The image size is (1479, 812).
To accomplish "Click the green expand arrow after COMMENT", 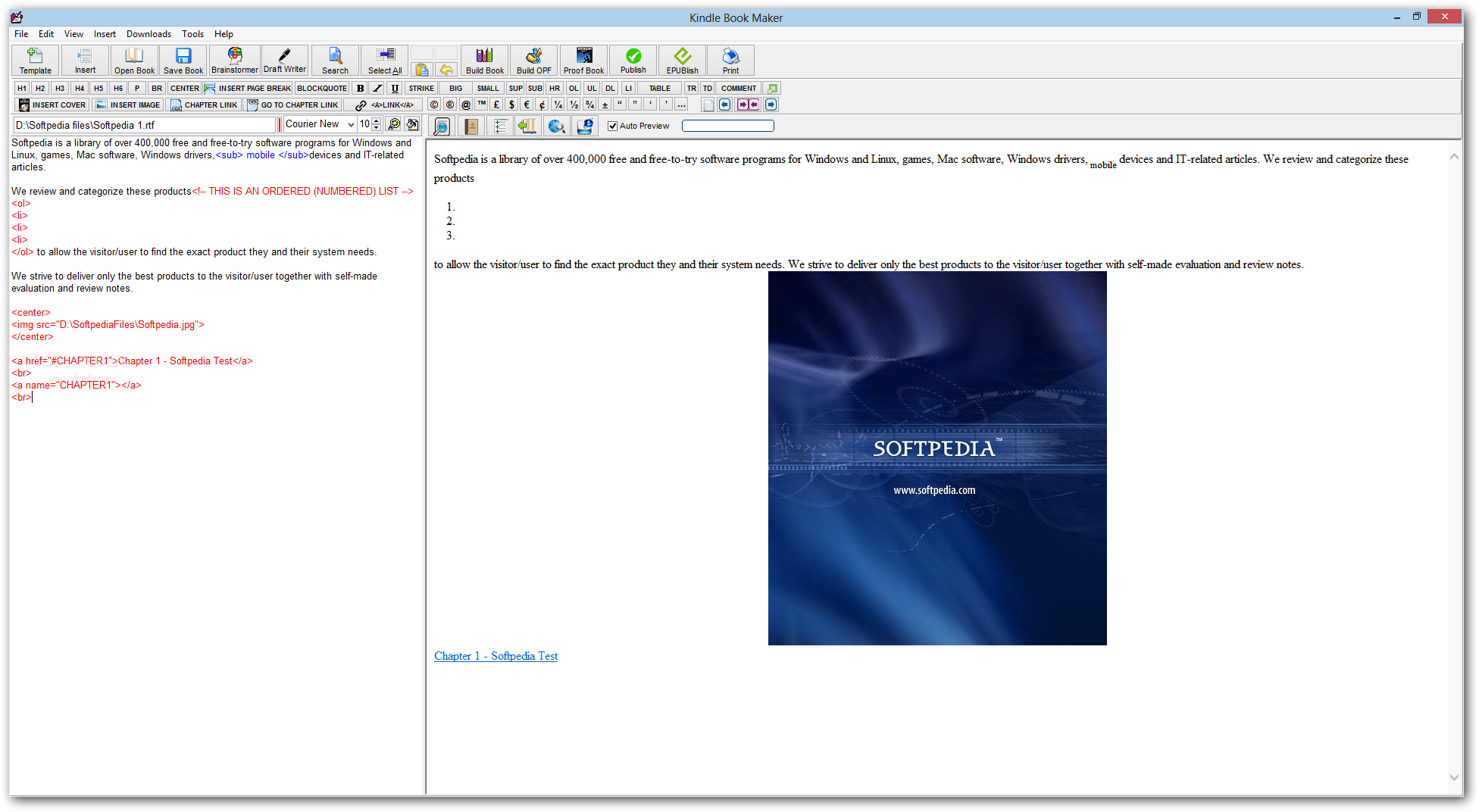I will point(771,88).
